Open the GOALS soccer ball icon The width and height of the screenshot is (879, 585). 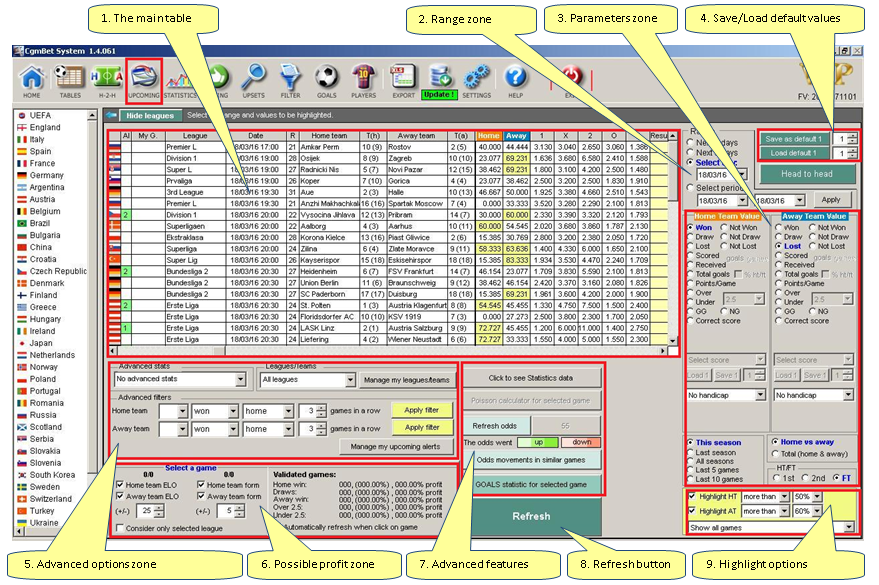coord(327,81)
